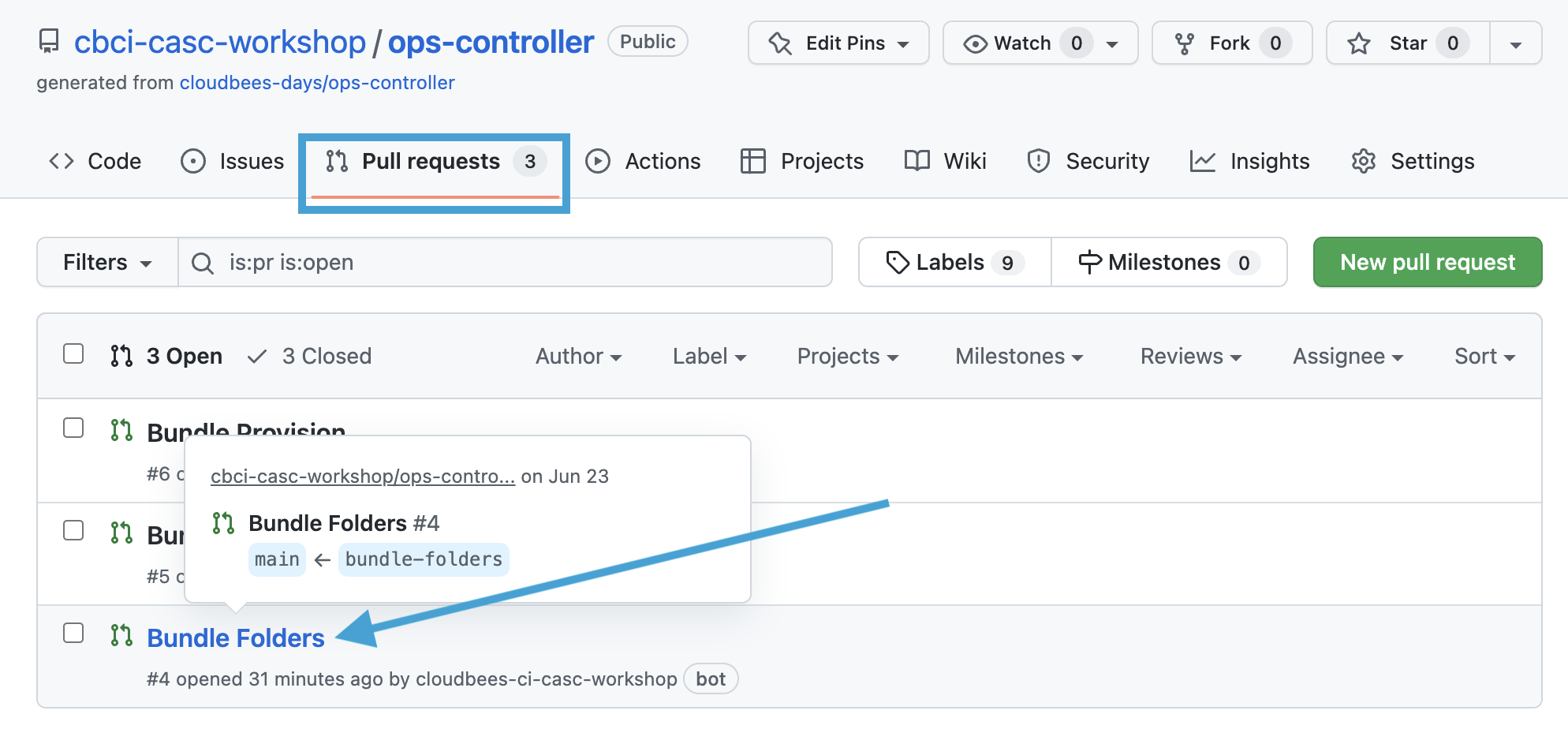Screen dimensions: 1568x729
Task: Click the Watch eye icon
Action: coord(975,44)
